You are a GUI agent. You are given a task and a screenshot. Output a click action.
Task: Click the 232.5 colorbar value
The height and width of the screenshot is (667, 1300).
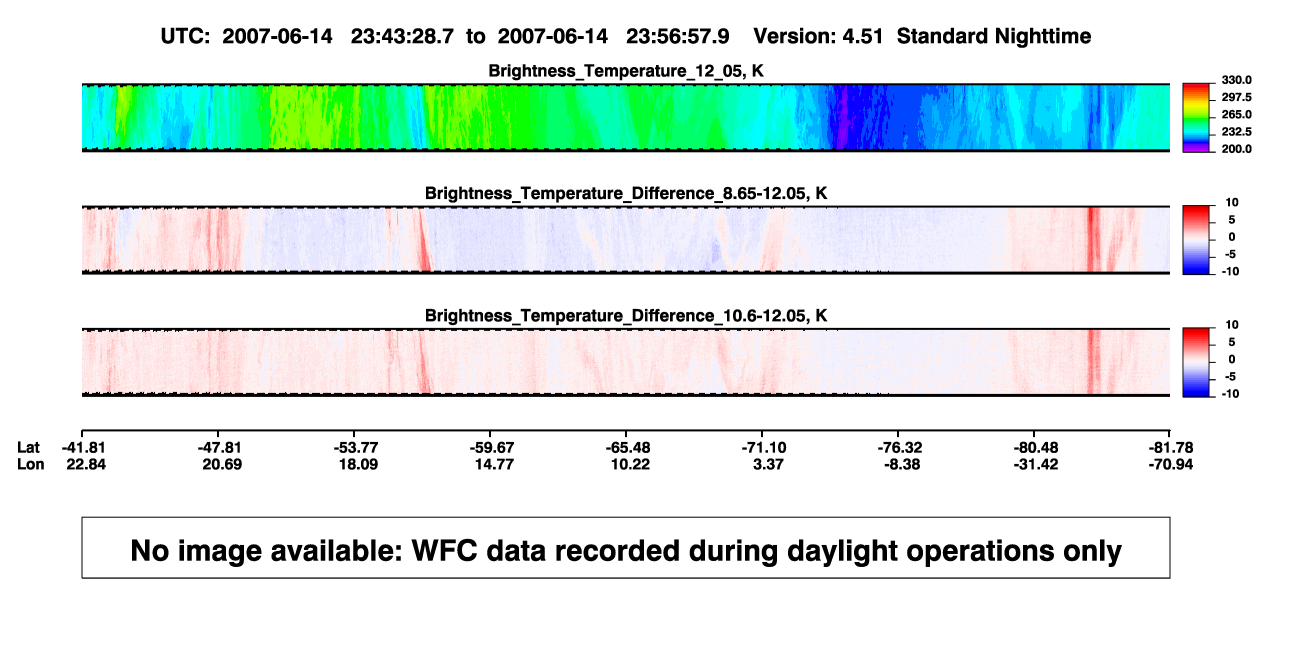(x=1237, y=131)
